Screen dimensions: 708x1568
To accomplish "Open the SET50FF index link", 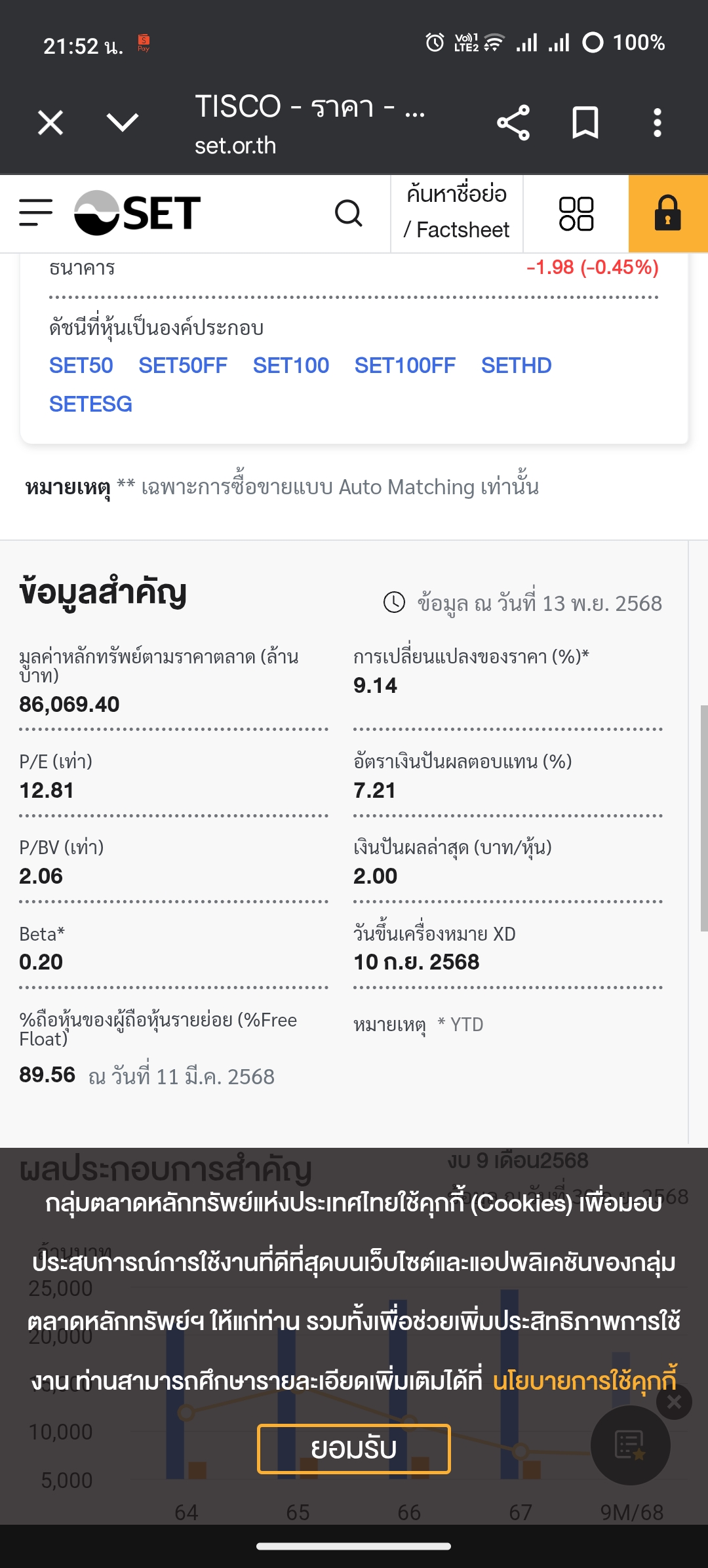I will [x=183, y=365].
